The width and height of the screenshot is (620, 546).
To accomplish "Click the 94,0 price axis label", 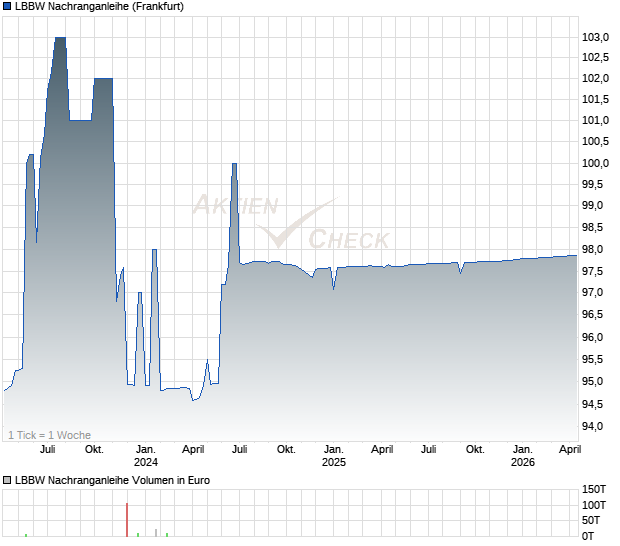I will pyautogui.click(x=593, y=426).
